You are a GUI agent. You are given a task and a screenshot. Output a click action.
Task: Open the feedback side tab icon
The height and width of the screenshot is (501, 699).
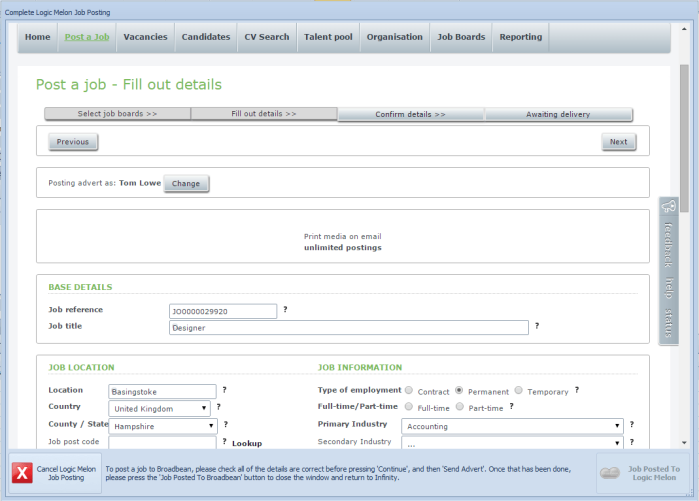point(669,208)
